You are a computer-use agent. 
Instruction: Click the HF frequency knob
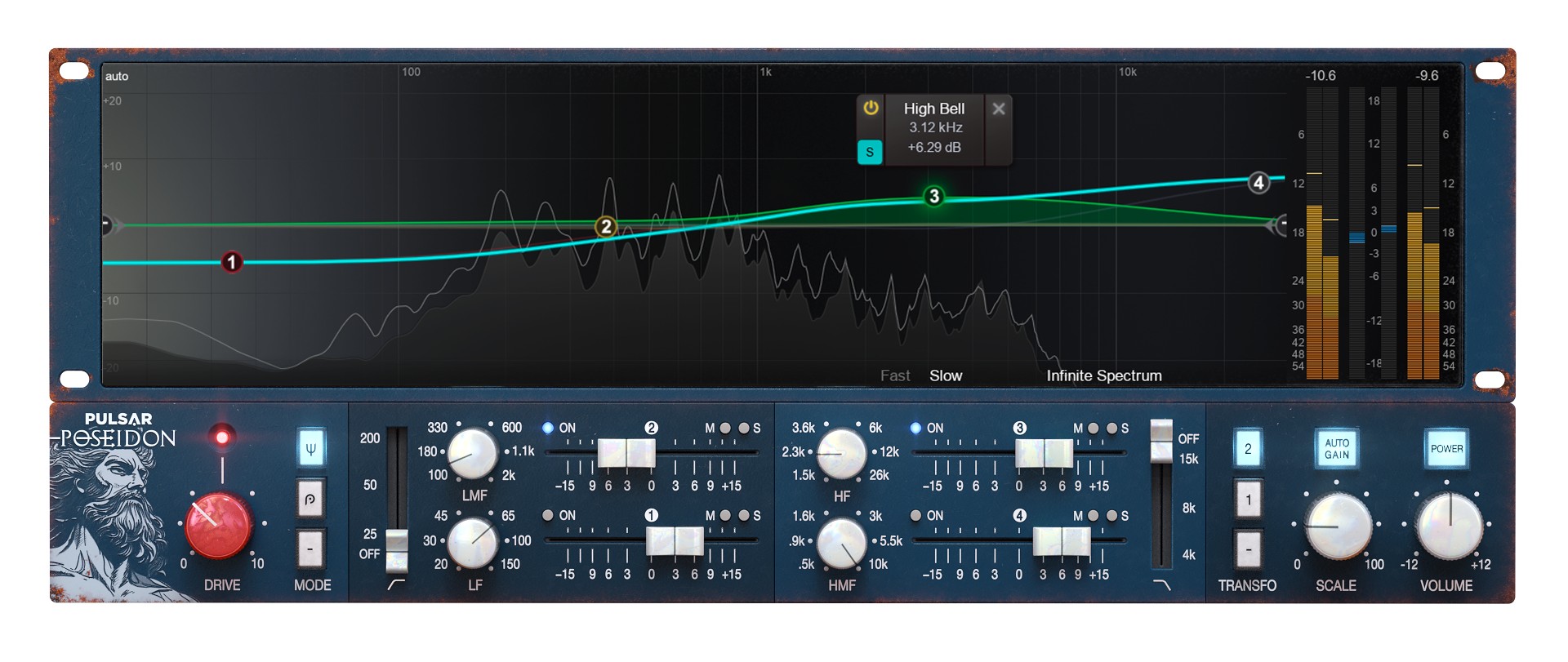coord(841,454)
